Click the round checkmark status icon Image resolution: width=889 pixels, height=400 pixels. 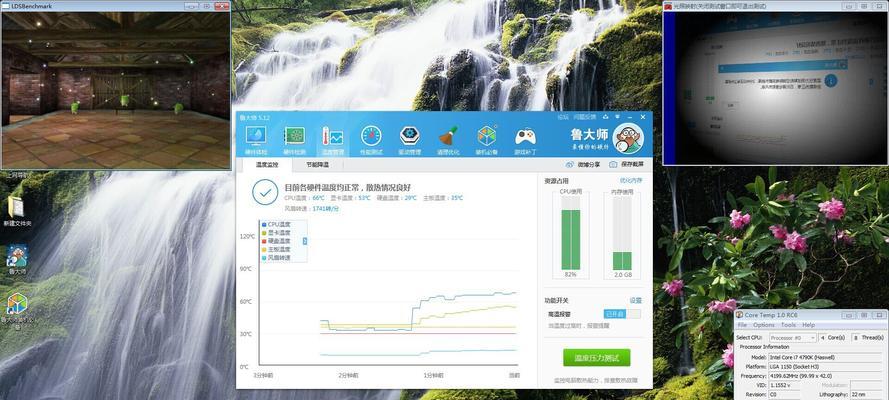coord(265,193)
